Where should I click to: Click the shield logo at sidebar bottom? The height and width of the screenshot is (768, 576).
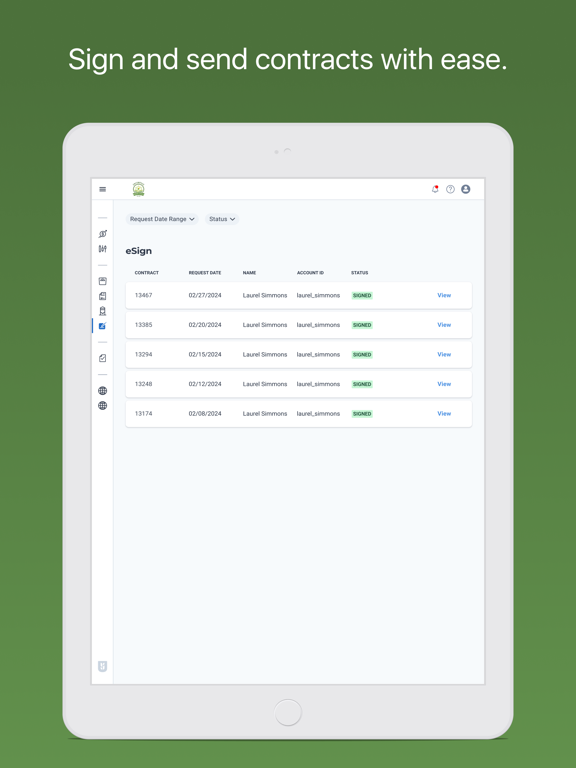pyautogui.click(x=102, y=666)
